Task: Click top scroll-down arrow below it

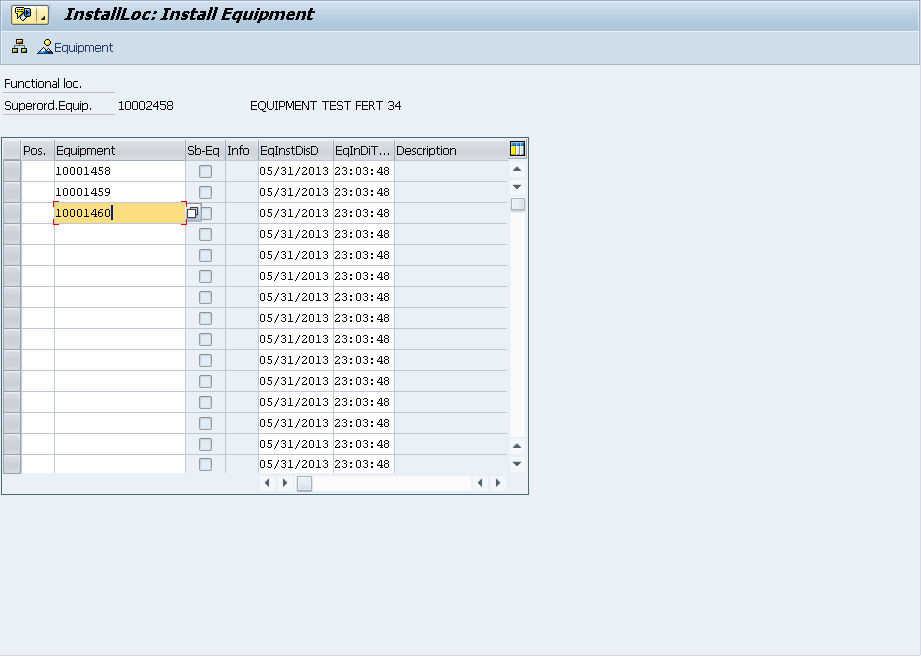Action: click(517, 187)
